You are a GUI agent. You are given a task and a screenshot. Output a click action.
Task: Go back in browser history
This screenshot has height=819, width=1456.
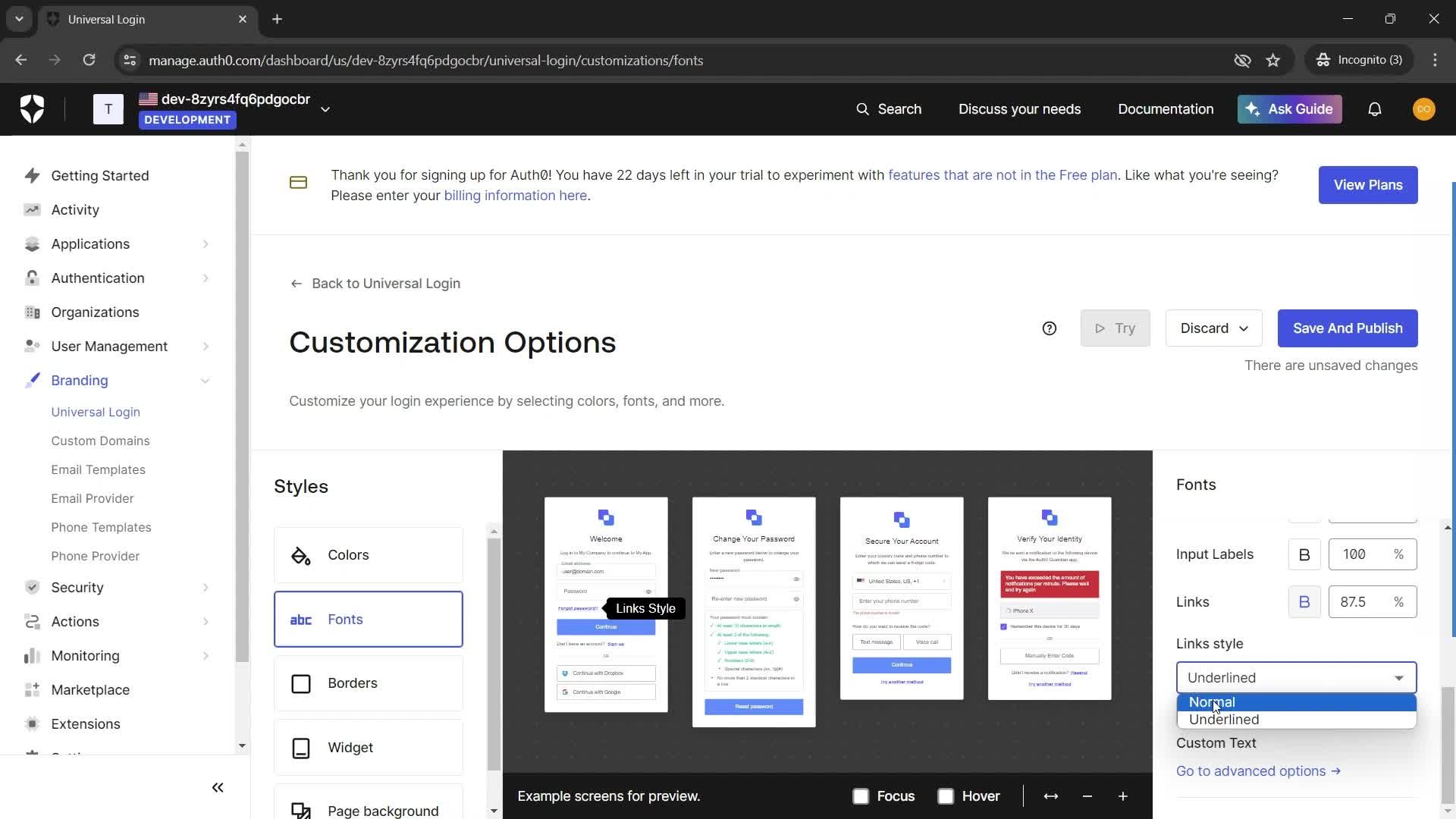21,60
